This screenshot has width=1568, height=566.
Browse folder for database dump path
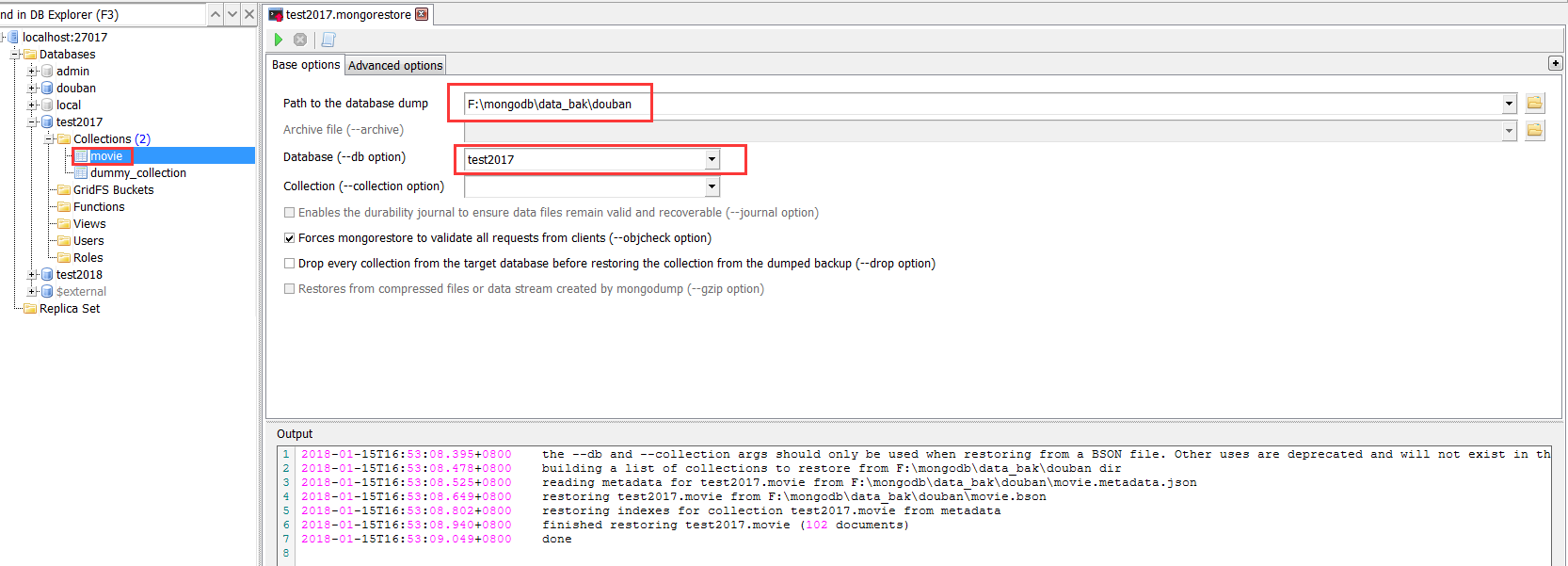[1534, 104]
